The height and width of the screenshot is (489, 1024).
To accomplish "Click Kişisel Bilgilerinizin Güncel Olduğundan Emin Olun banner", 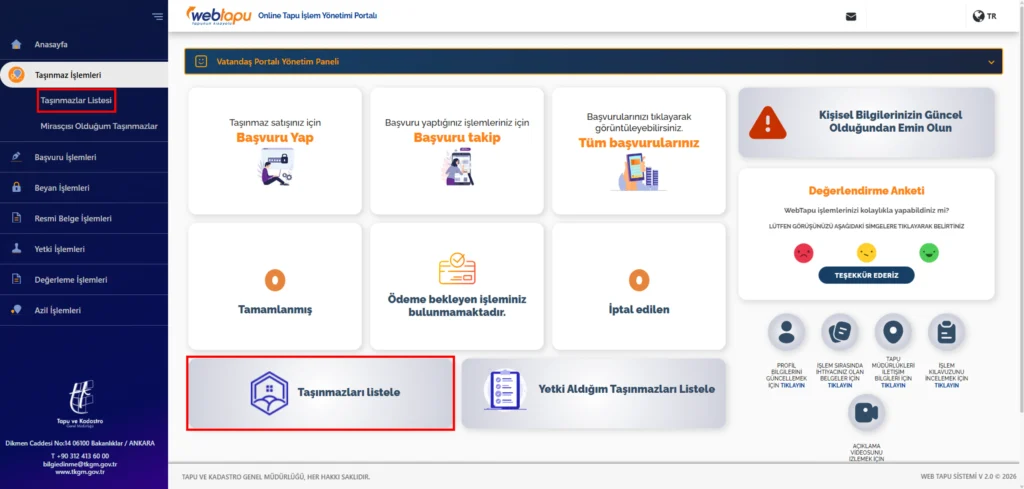I will click(866, 122).
